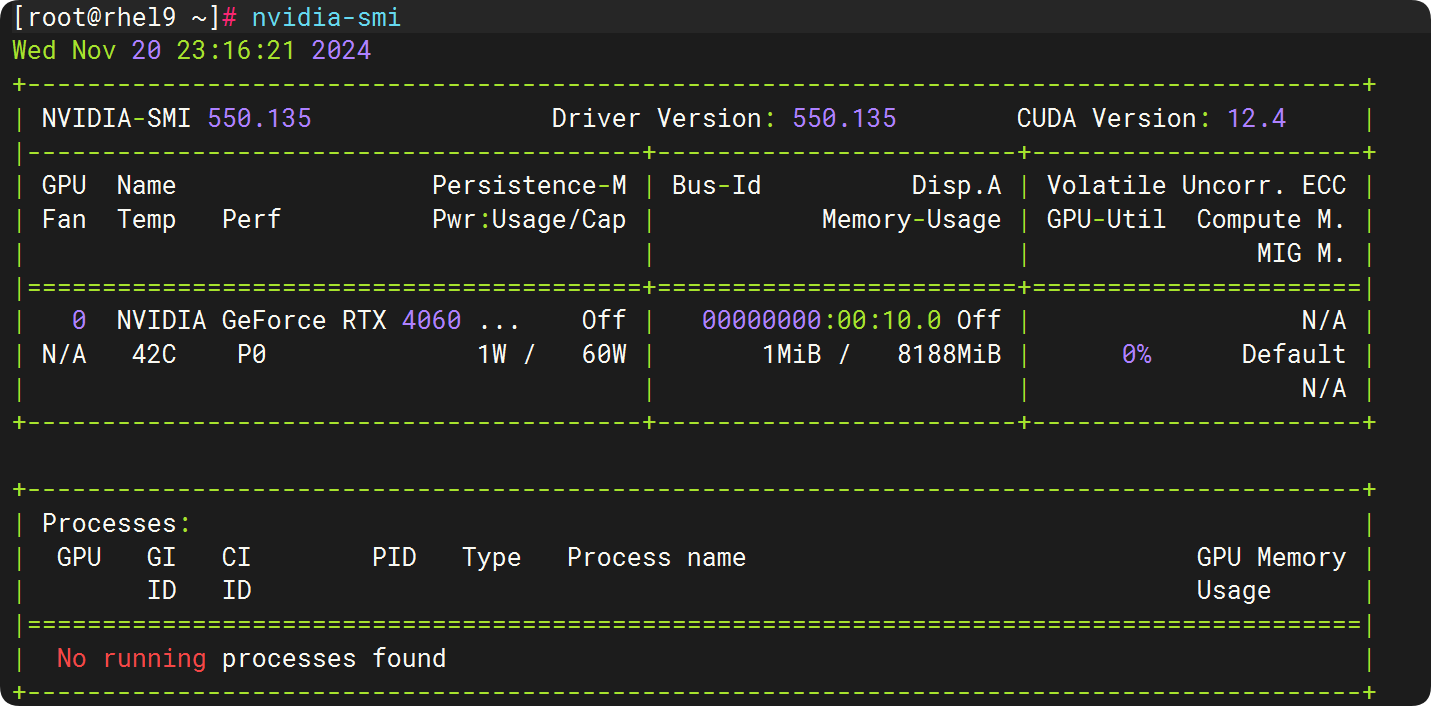Click the Off value under Disp.A
This screenshot has height=706, width=1431.
(979, 320)
